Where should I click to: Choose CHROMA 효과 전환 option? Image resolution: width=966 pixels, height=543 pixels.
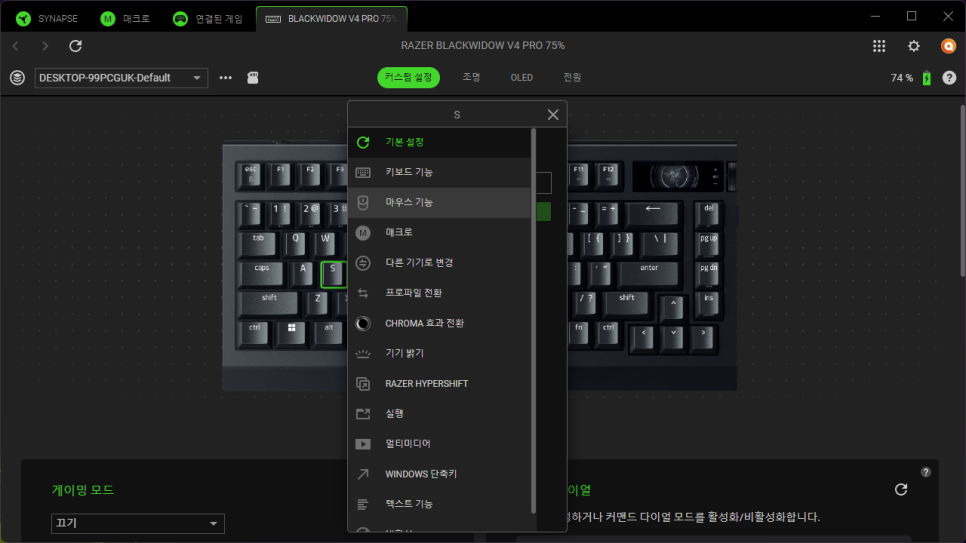pos(439,324)
